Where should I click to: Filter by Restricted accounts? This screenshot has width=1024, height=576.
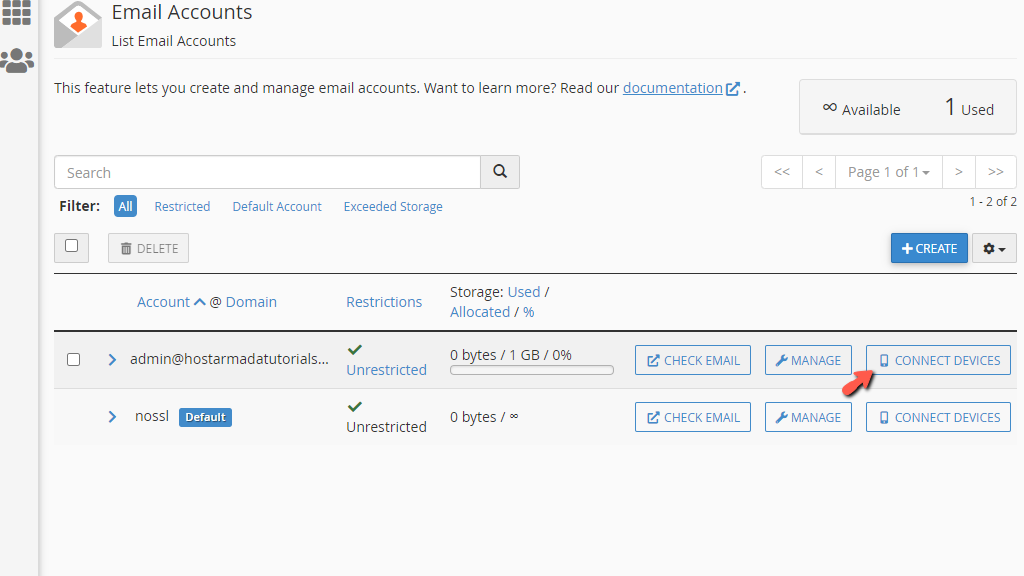[x=182, y=206]
